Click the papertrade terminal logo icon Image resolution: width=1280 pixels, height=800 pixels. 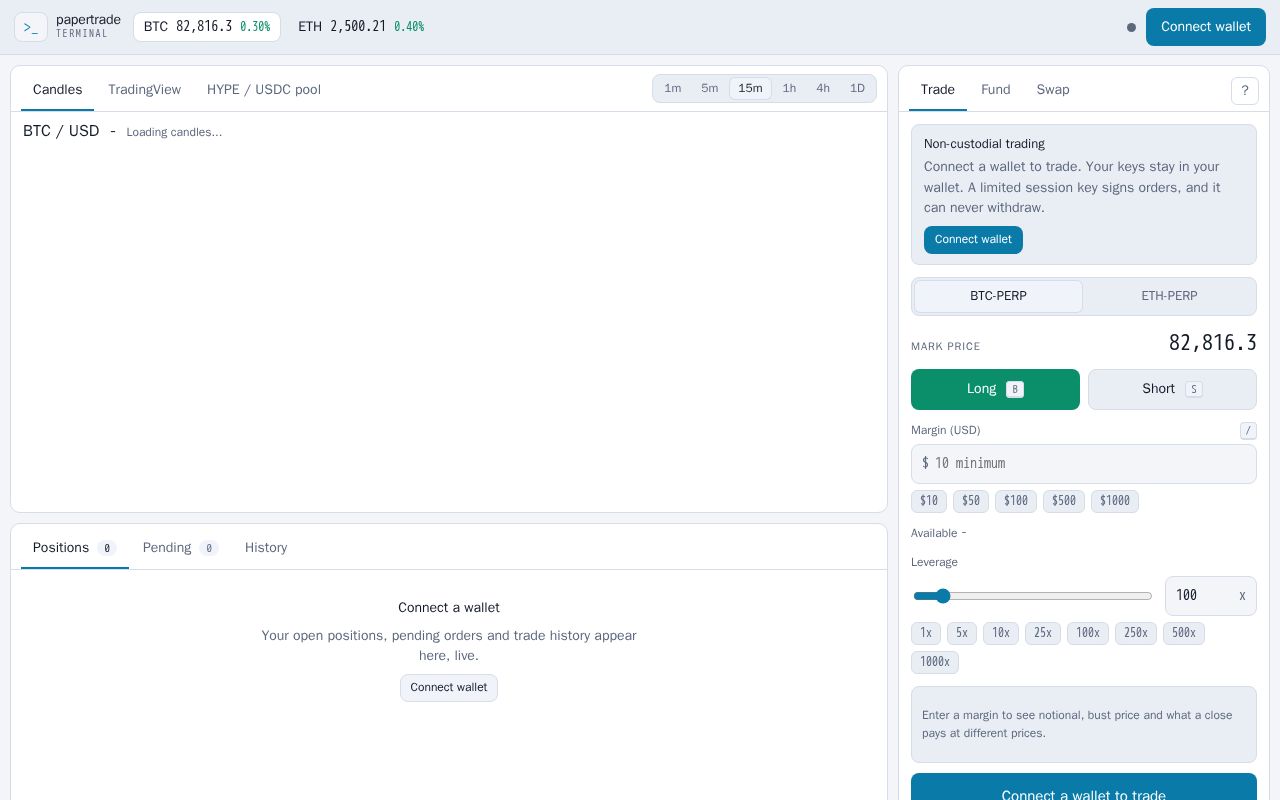(x=31, y=27)
